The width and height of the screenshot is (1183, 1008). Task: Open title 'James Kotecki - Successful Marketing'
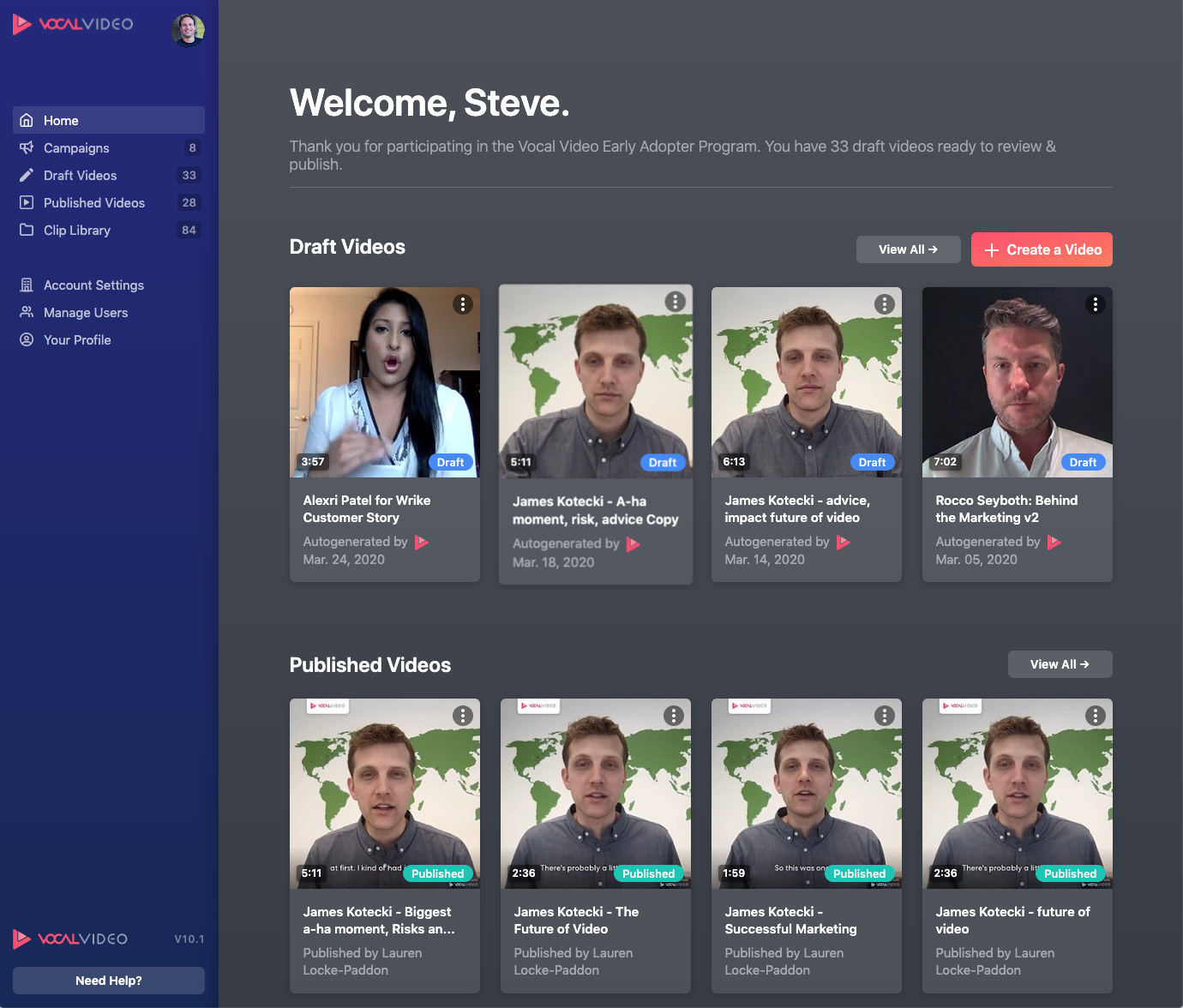tap(790, 921)
